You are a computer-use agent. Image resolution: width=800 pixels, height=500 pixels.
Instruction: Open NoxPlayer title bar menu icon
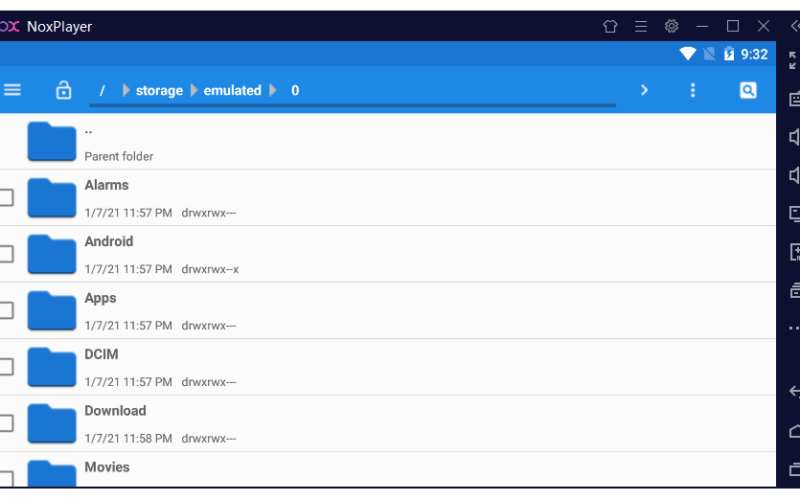(641, 26)
